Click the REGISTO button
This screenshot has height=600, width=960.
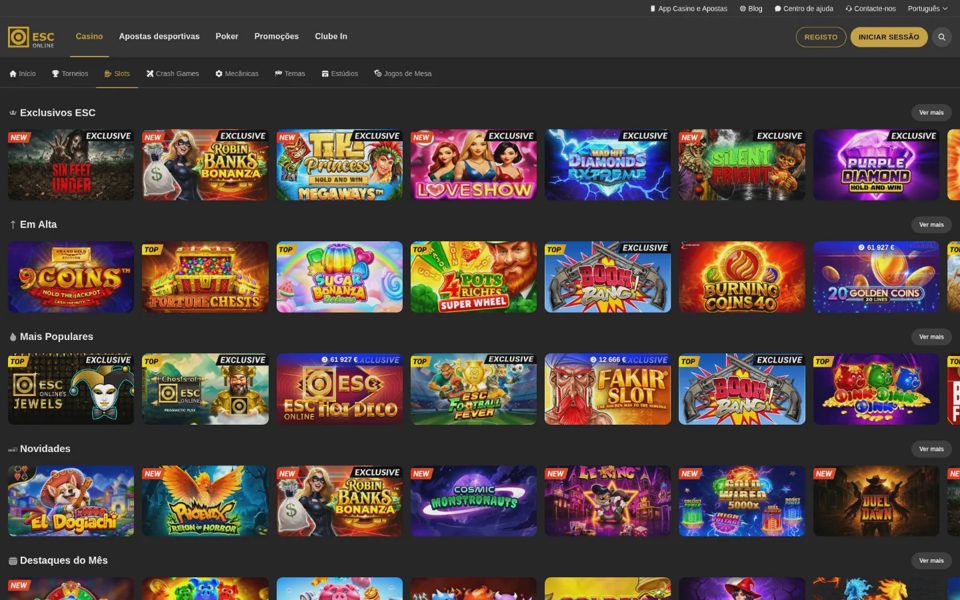820,37
